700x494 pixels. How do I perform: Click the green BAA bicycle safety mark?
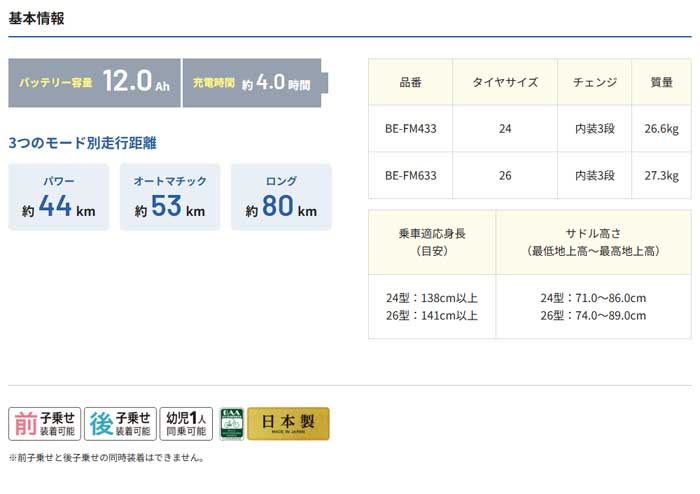click(x=231, y=424)
